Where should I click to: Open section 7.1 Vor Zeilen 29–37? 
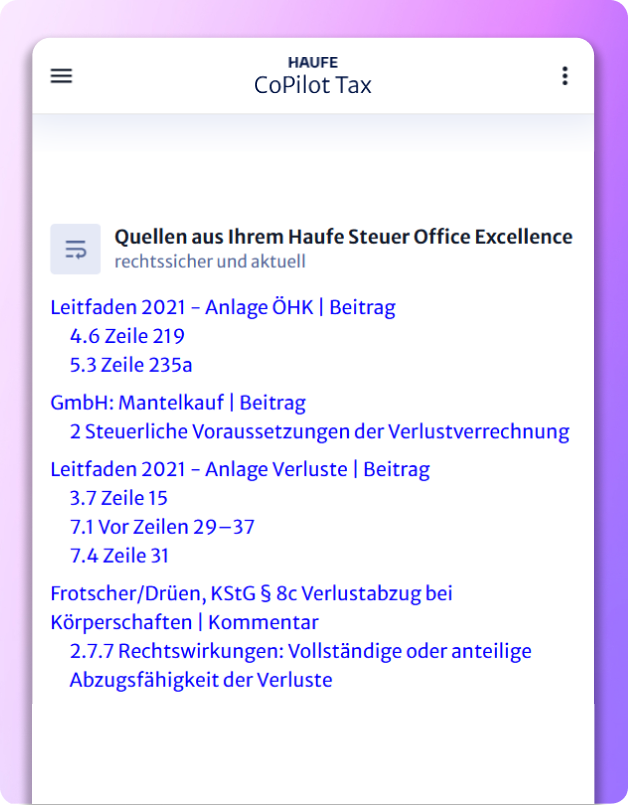pos(162,527)
